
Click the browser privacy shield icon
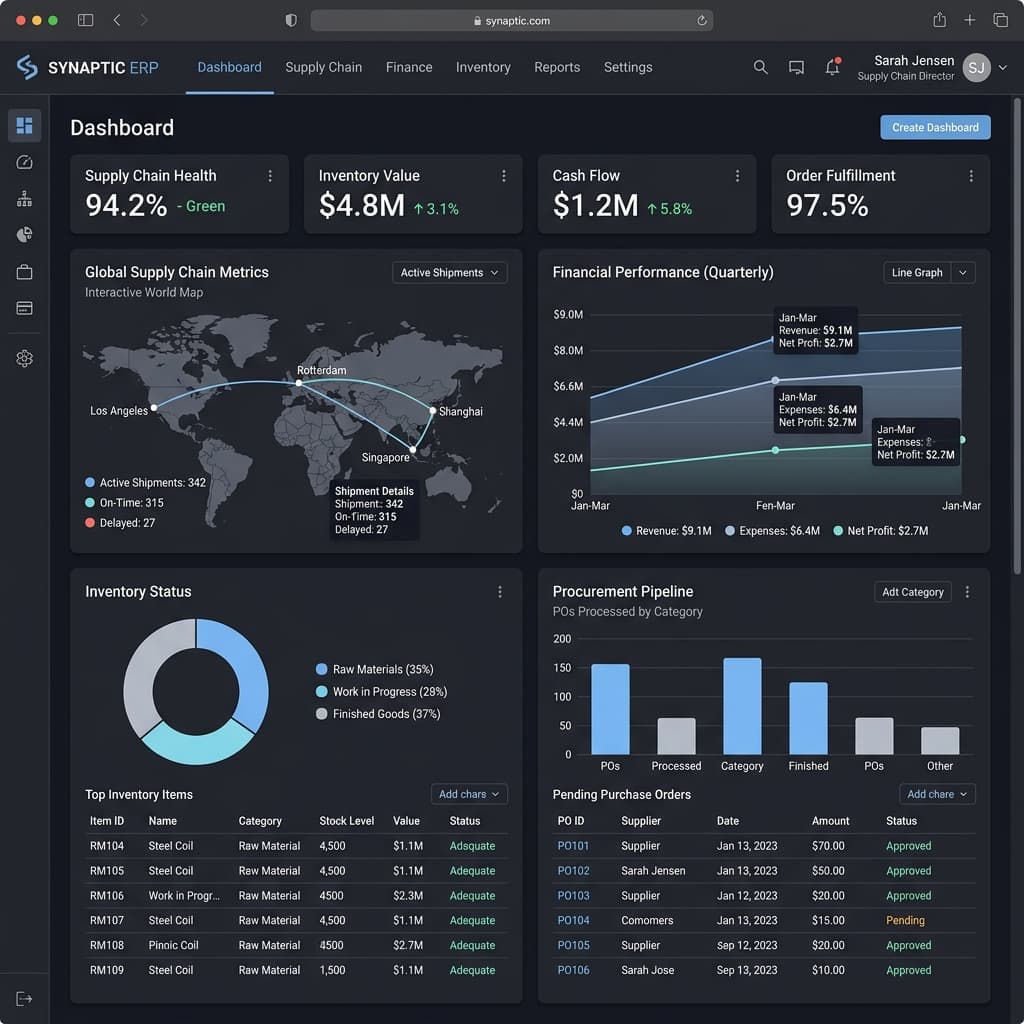click(291, 20)
